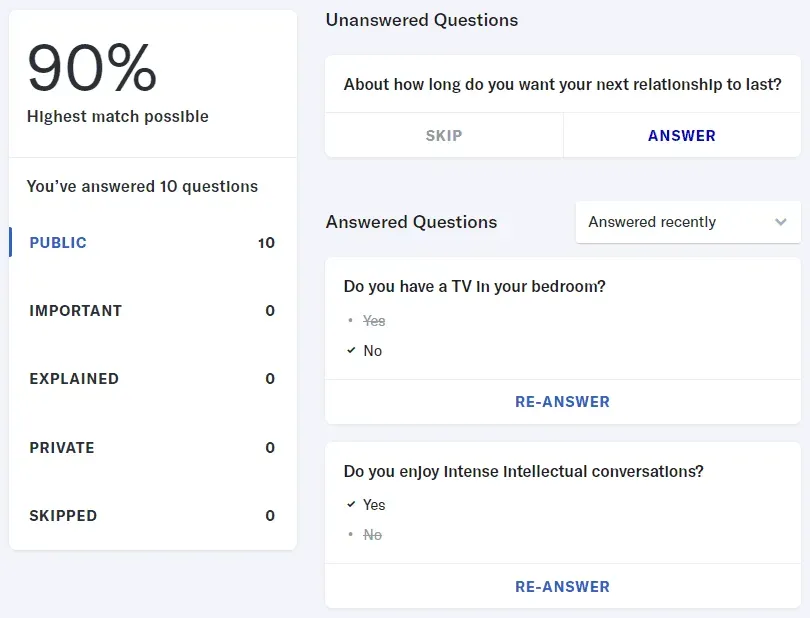Switch to the PUBLIC questions category
The width and height of the screenshot is (810, 618).
[x=57, y=242]
